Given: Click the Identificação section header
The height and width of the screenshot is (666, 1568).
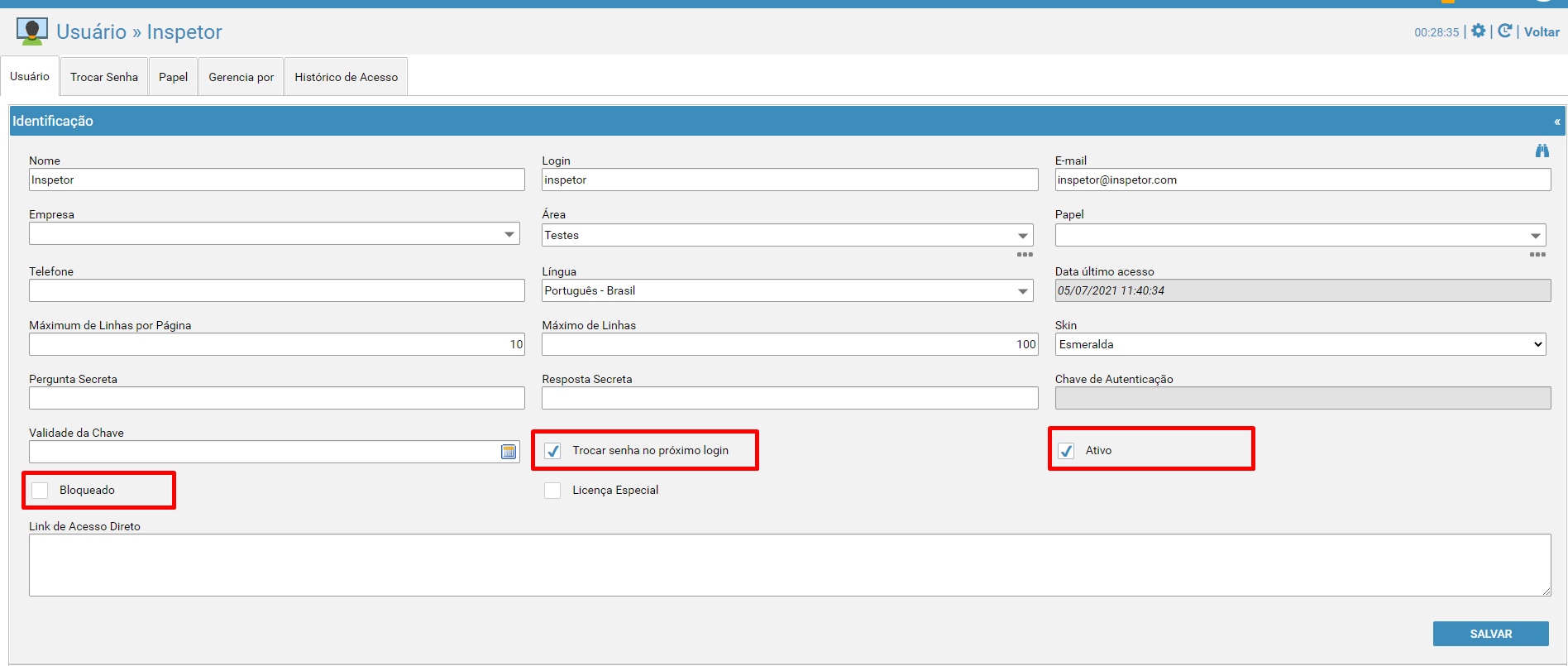Looking at the screenshot, I should pos(786,121).
